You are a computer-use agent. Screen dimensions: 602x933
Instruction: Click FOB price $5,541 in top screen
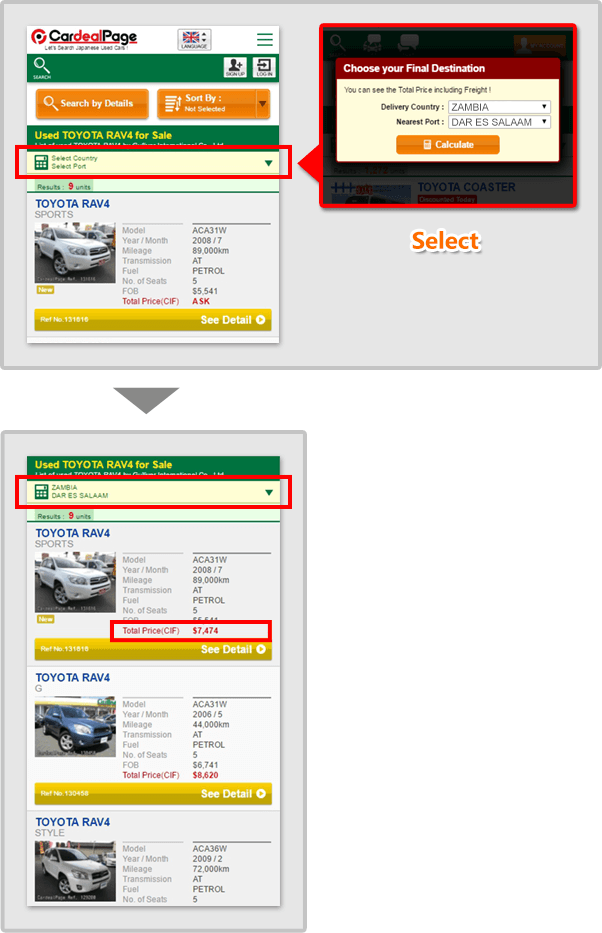[x=205, y=291]
